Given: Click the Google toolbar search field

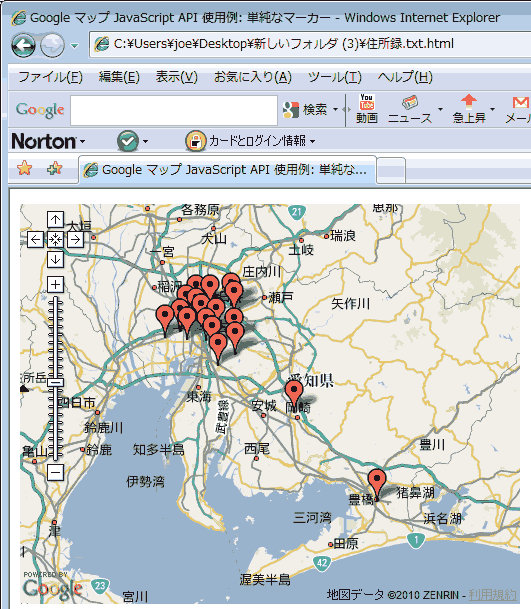Looking at the screenshot, I should point(174,110).
